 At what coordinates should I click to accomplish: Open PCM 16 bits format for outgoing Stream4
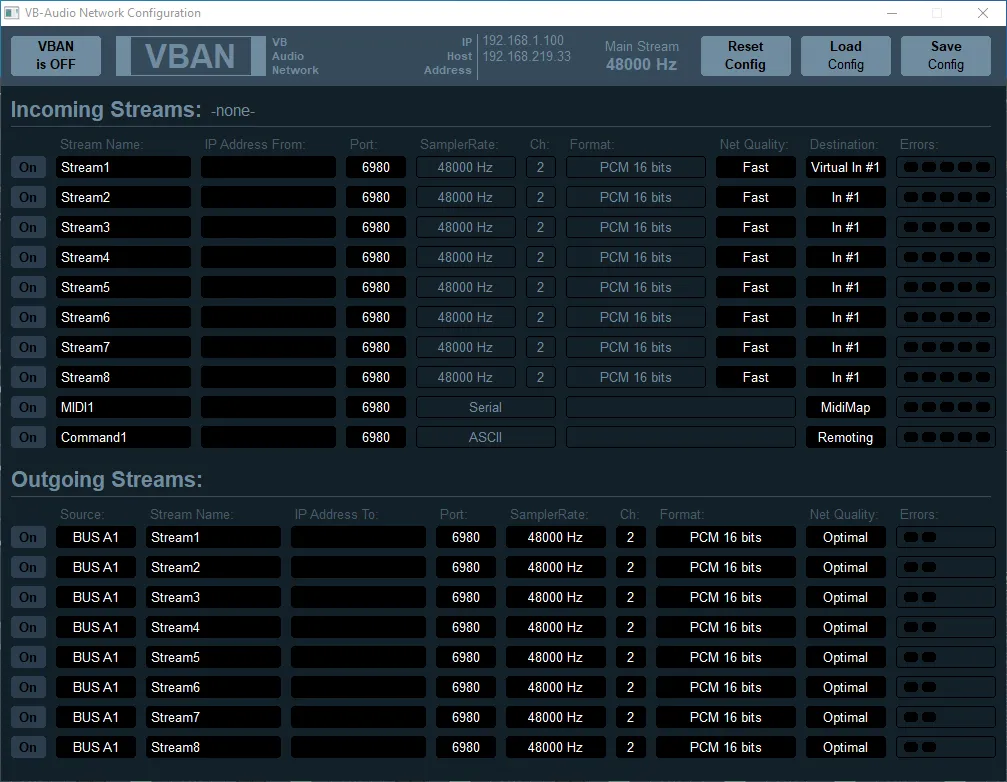coord(725,627)
